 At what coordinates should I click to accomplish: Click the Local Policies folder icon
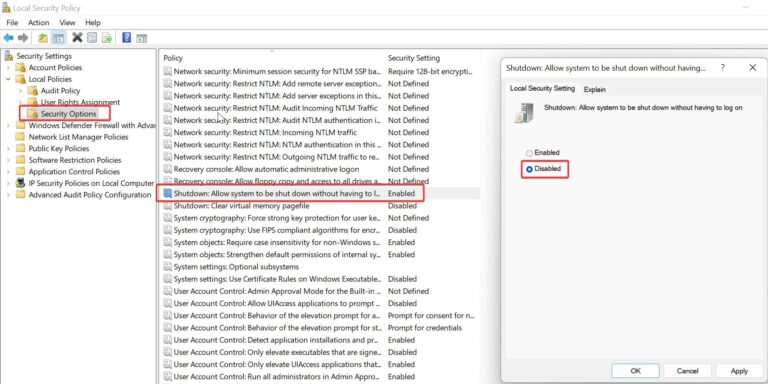coord(21,79)
